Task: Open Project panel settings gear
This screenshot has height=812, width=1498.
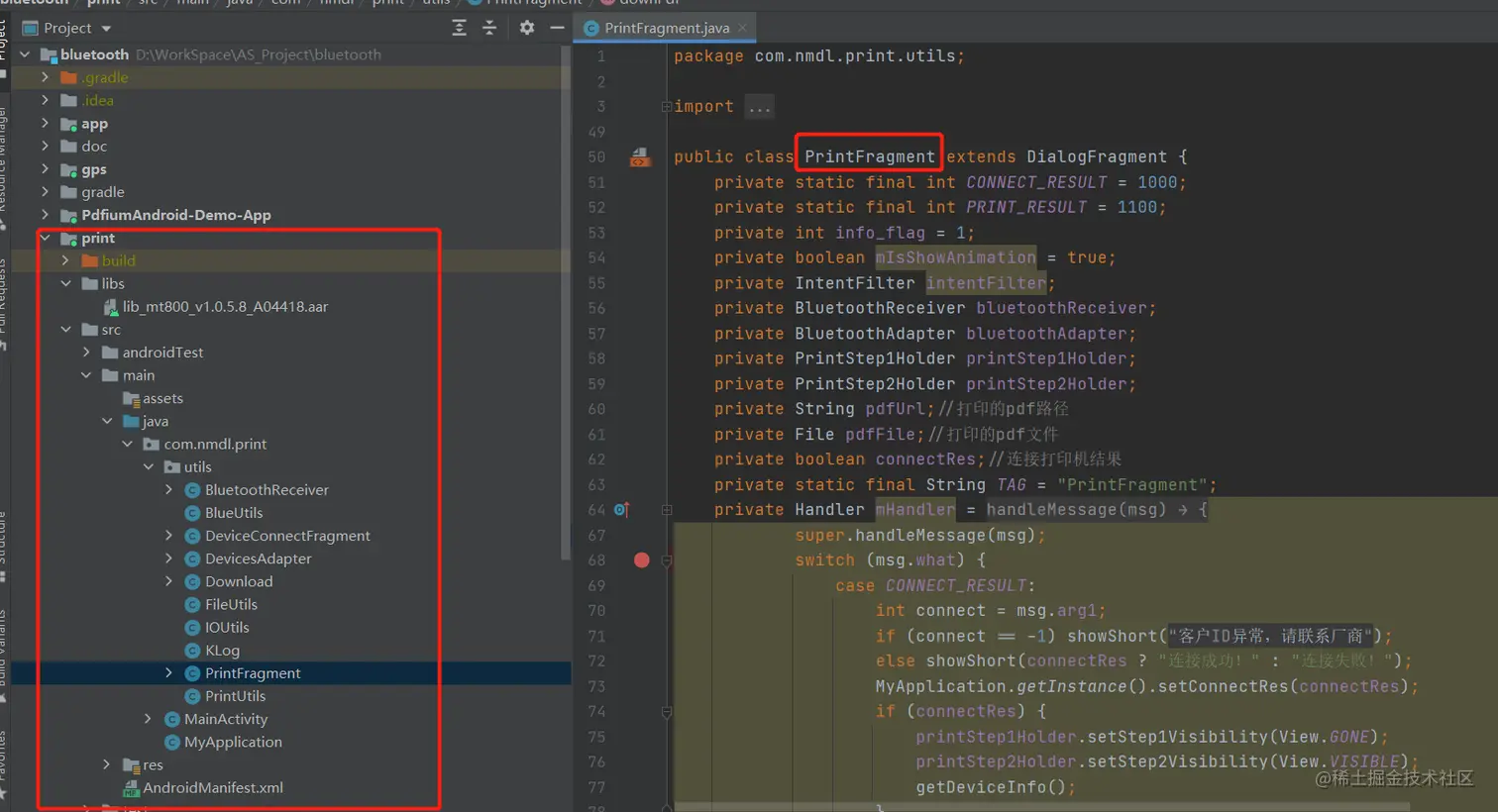Action: (x=527, y=28)
